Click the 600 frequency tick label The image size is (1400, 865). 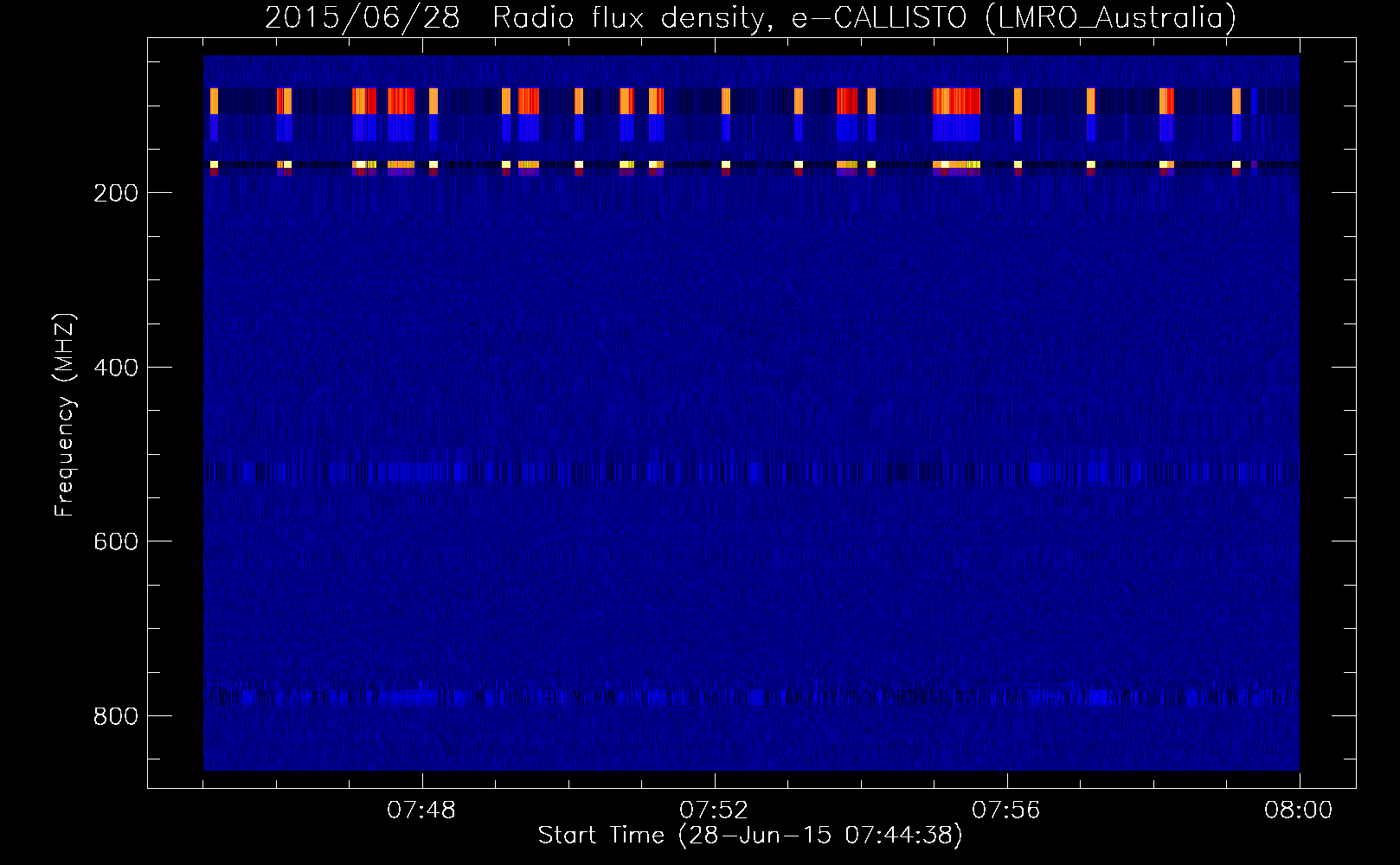pos(116,541)
